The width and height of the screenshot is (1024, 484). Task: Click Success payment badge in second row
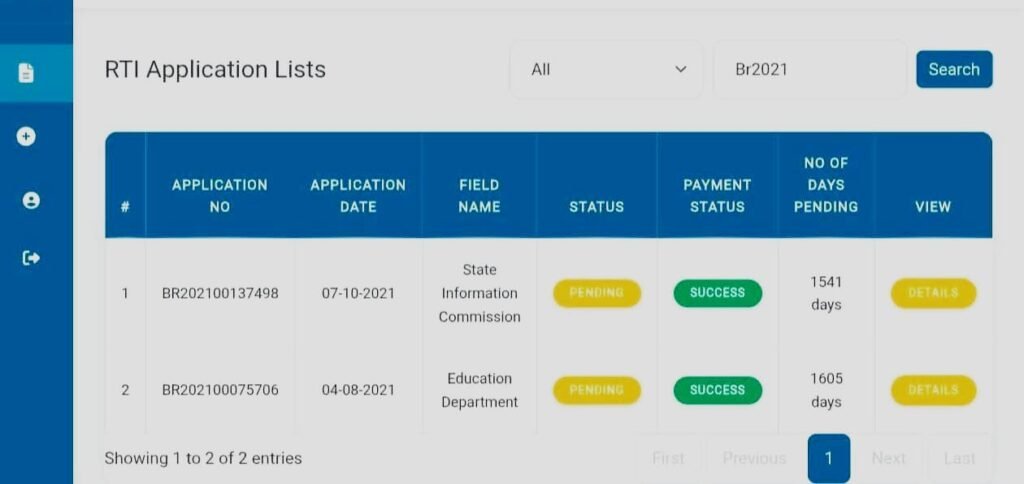pos(717,390)
